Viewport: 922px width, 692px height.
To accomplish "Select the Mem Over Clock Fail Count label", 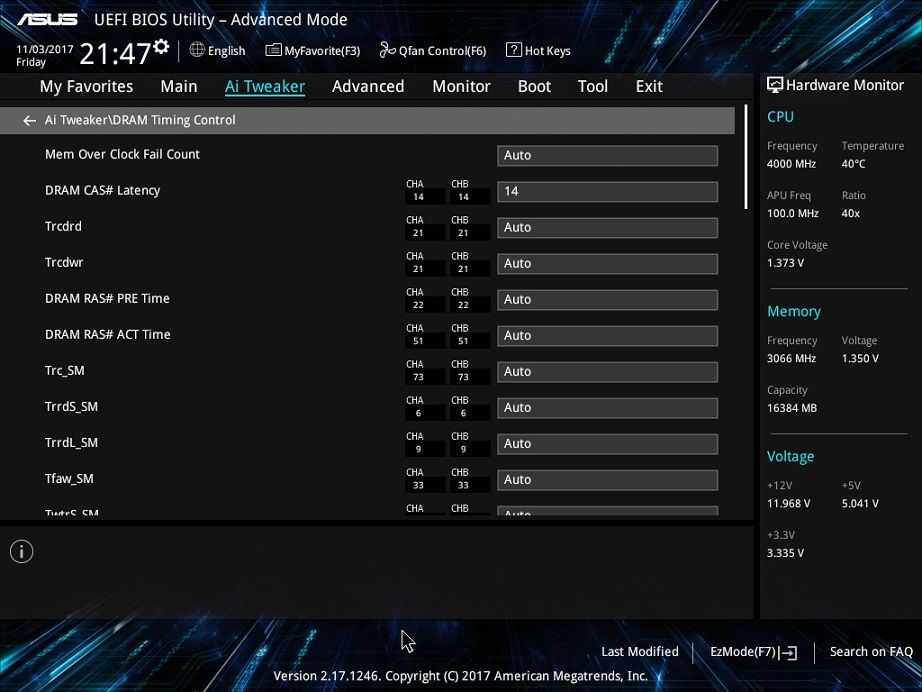I will (x=122, y=154).
